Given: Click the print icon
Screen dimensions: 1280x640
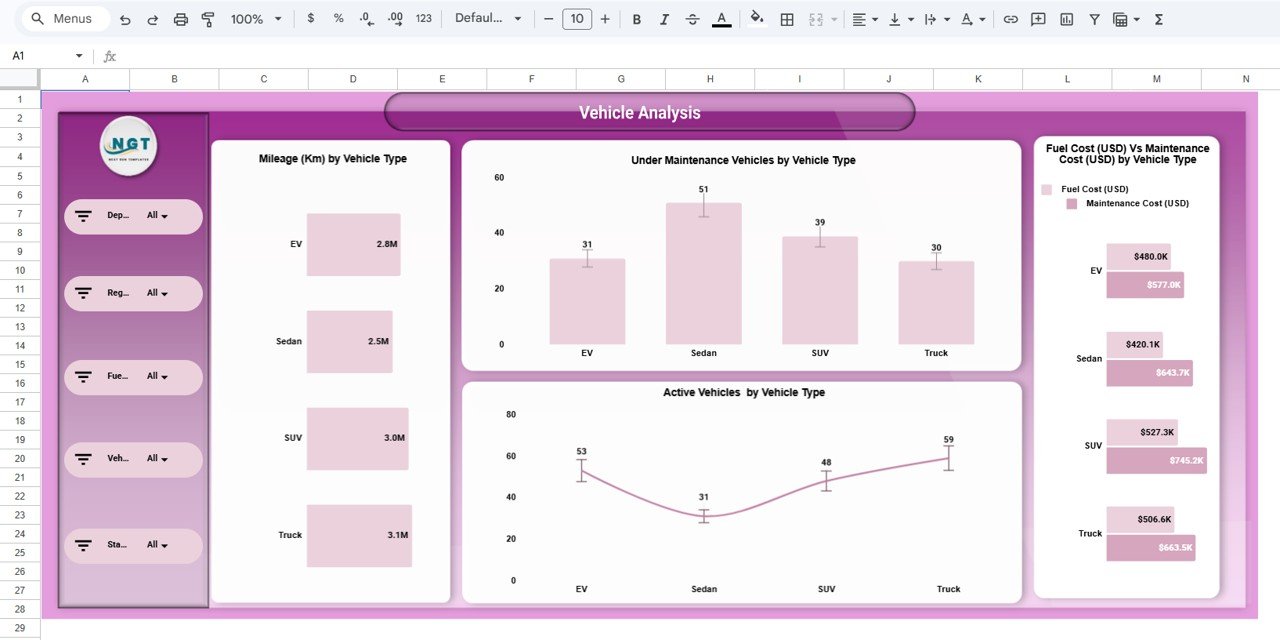Looking at the screenshot, I should point(180,18).
